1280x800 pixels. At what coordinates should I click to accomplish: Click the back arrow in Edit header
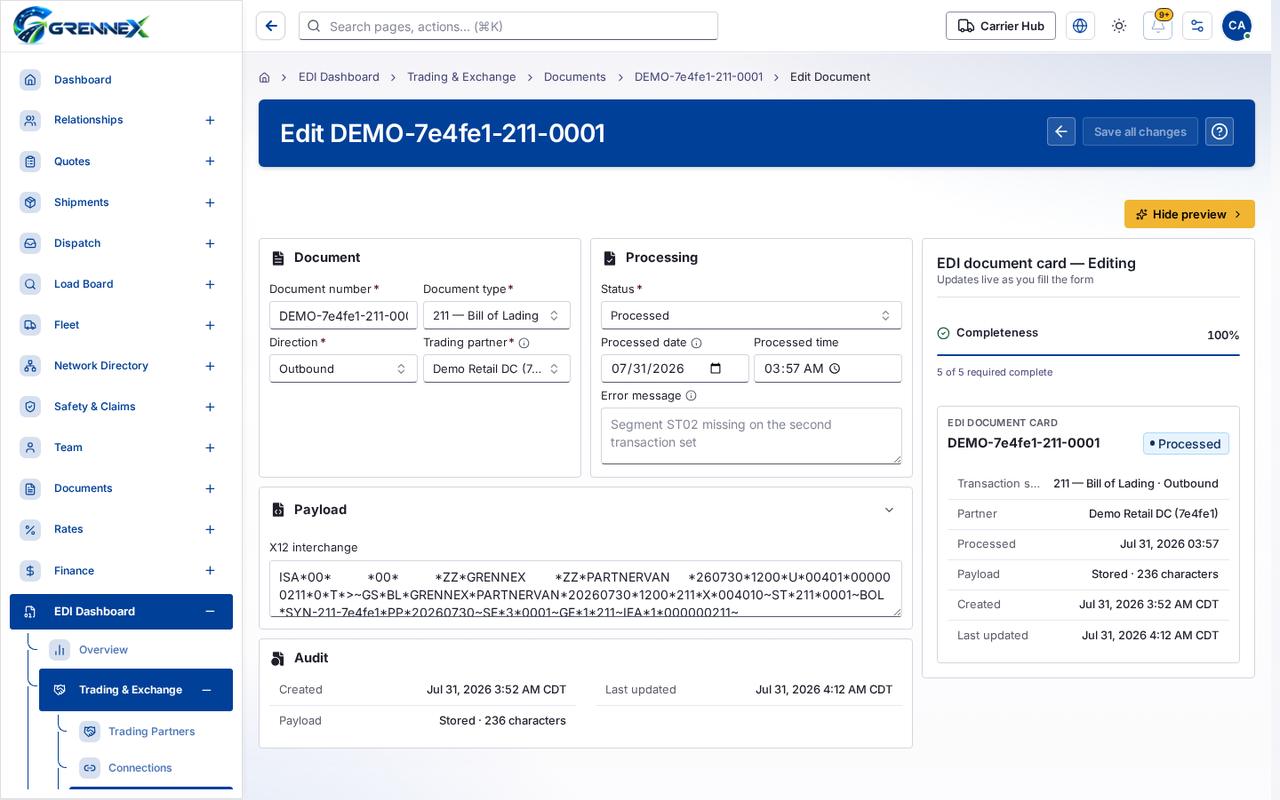tap(1061, 131)
